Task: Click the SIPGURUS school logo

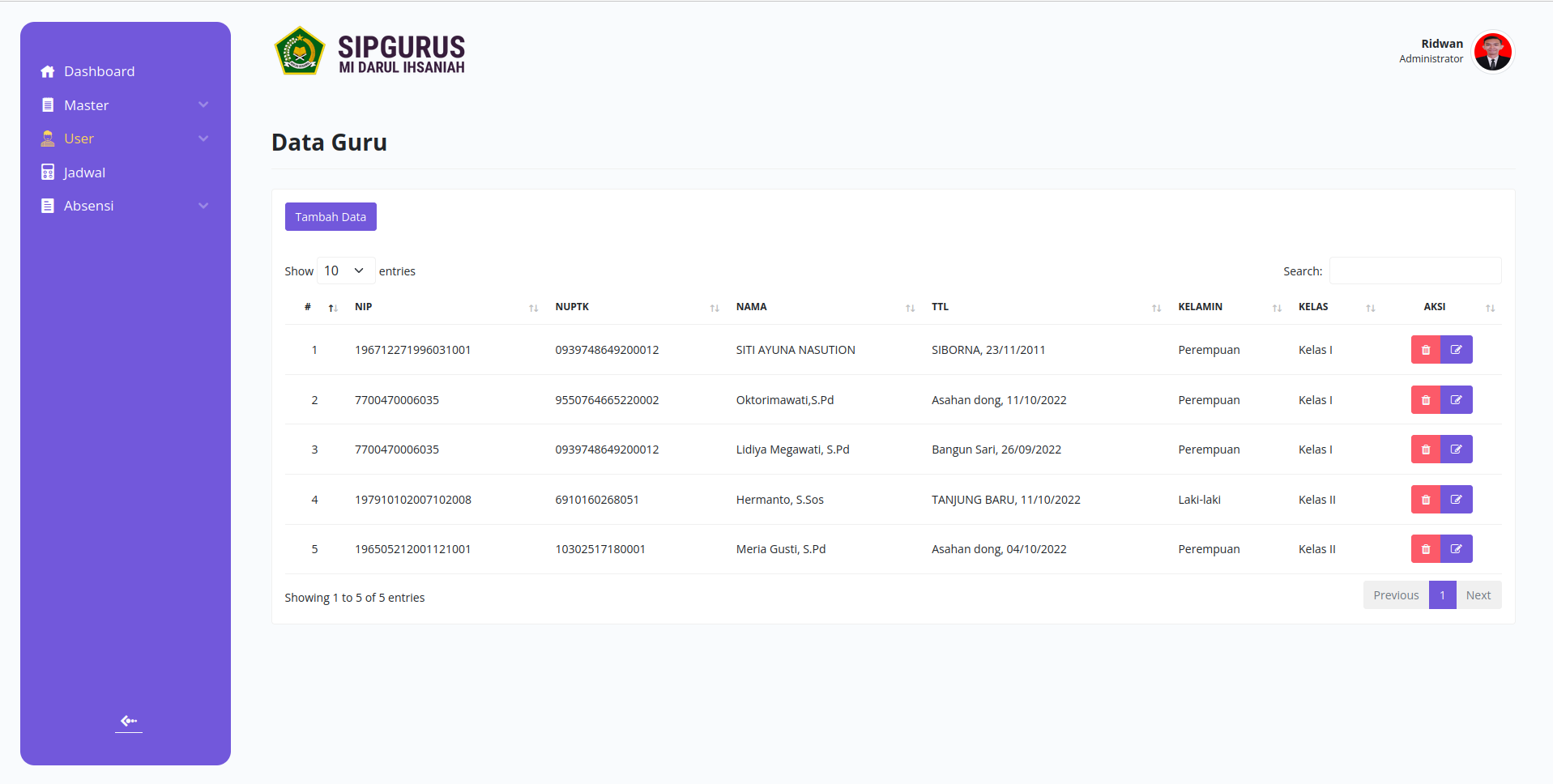Action: pyautogui.click(x=300, y=51)
